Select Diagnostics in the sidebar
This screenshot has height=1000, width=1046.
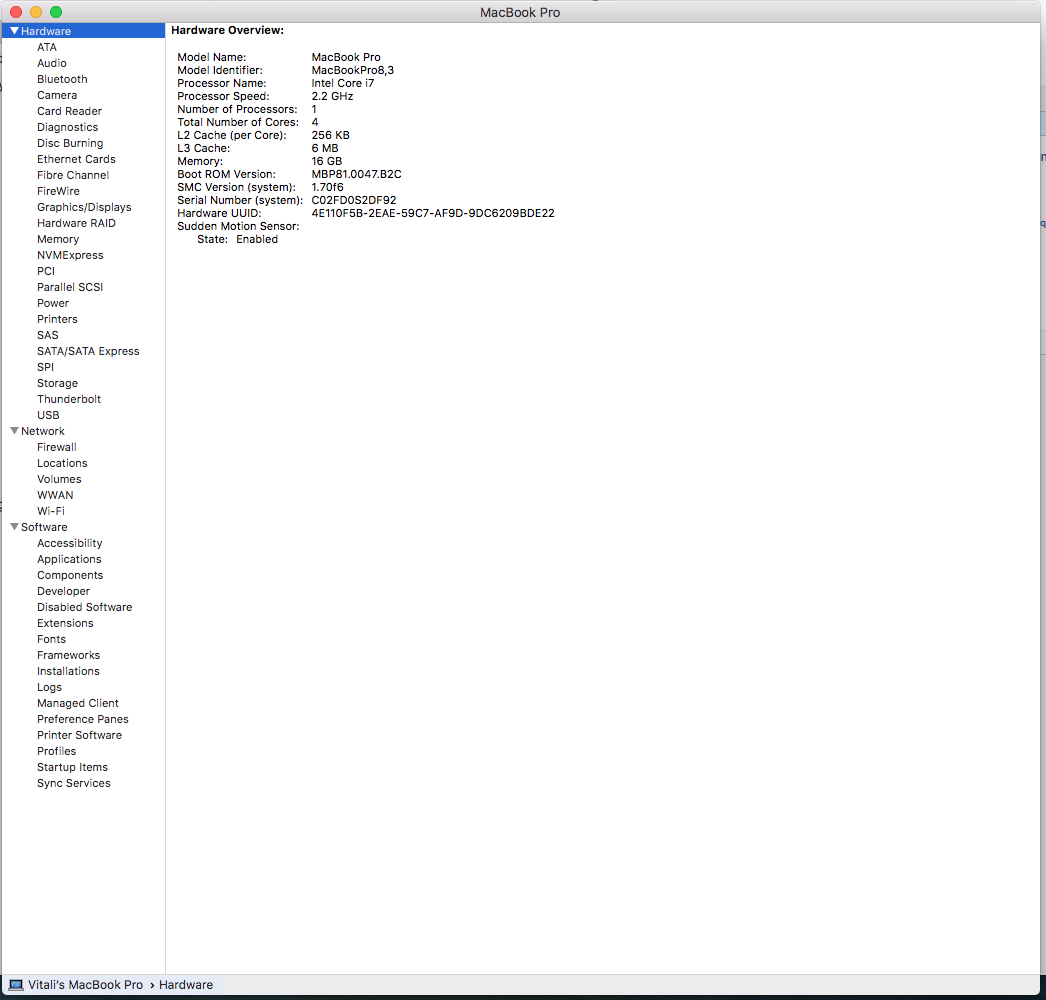click(x=67, y=127)
